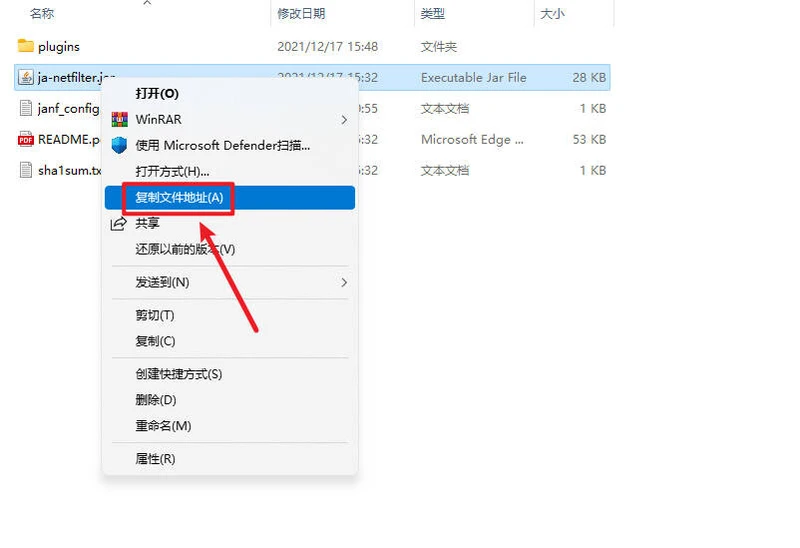Expand the 发送到 submenu arrow

point(344,282)
